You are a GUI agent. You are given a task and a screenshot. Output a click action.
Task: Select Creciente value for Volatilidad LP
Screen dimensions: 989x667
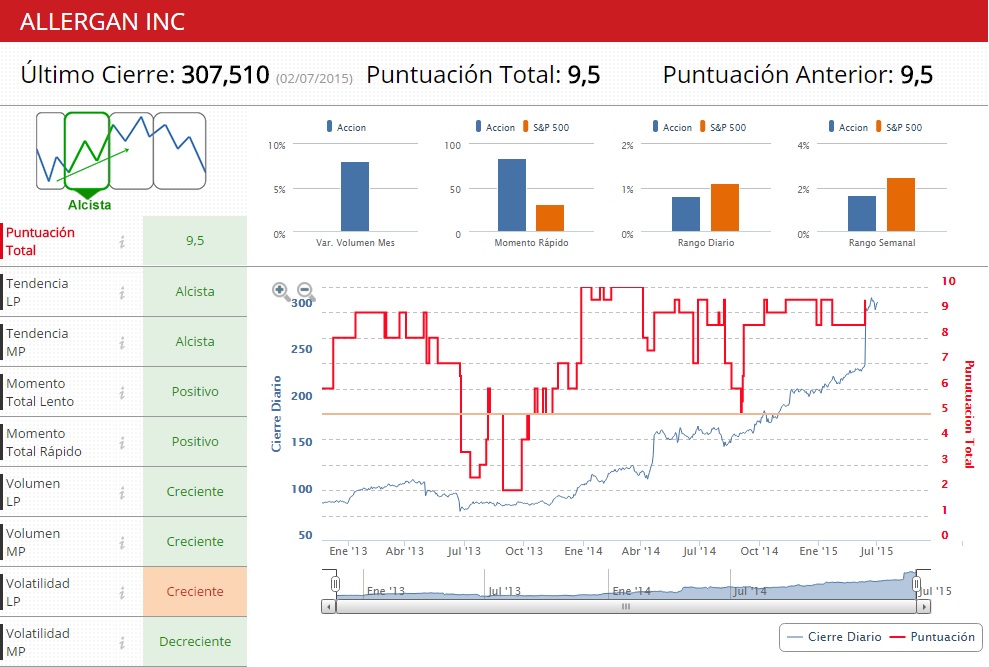pos(195,591)
